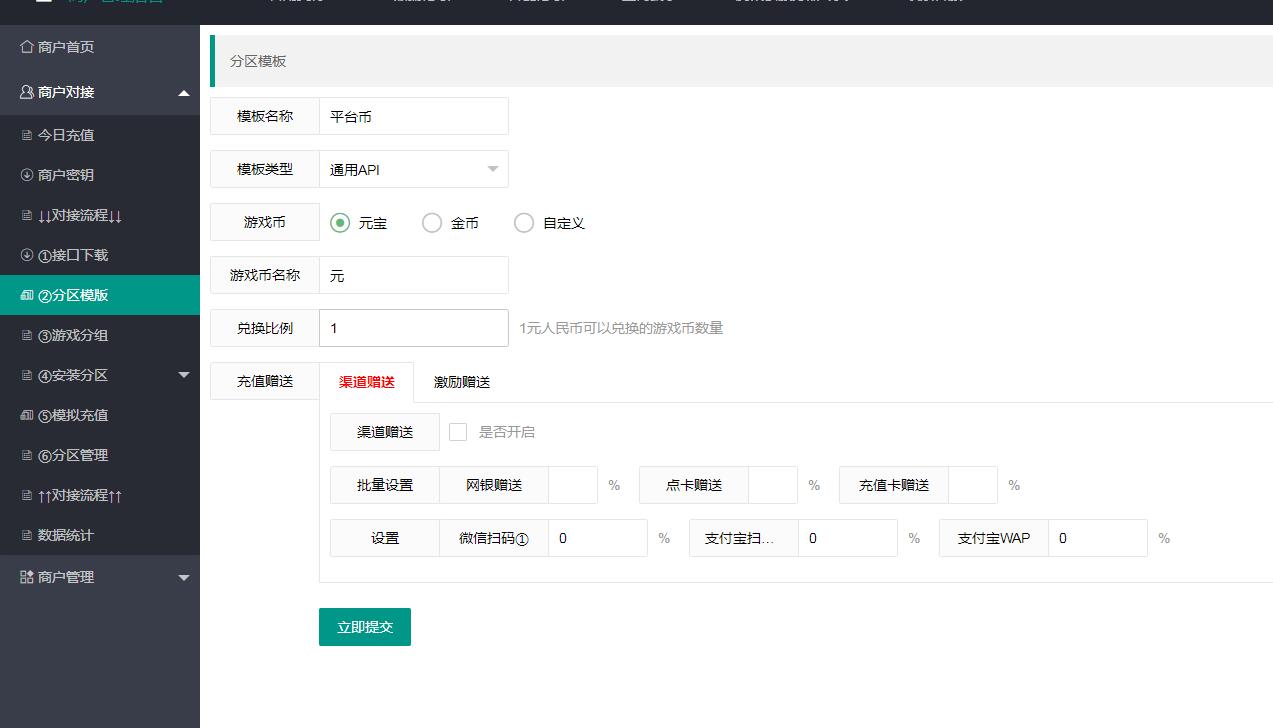The width and height of the screenshot is (1273, 728).
Task: Expand the ④安装分区 submenu arrow
Action: click(x=183, y=375)
